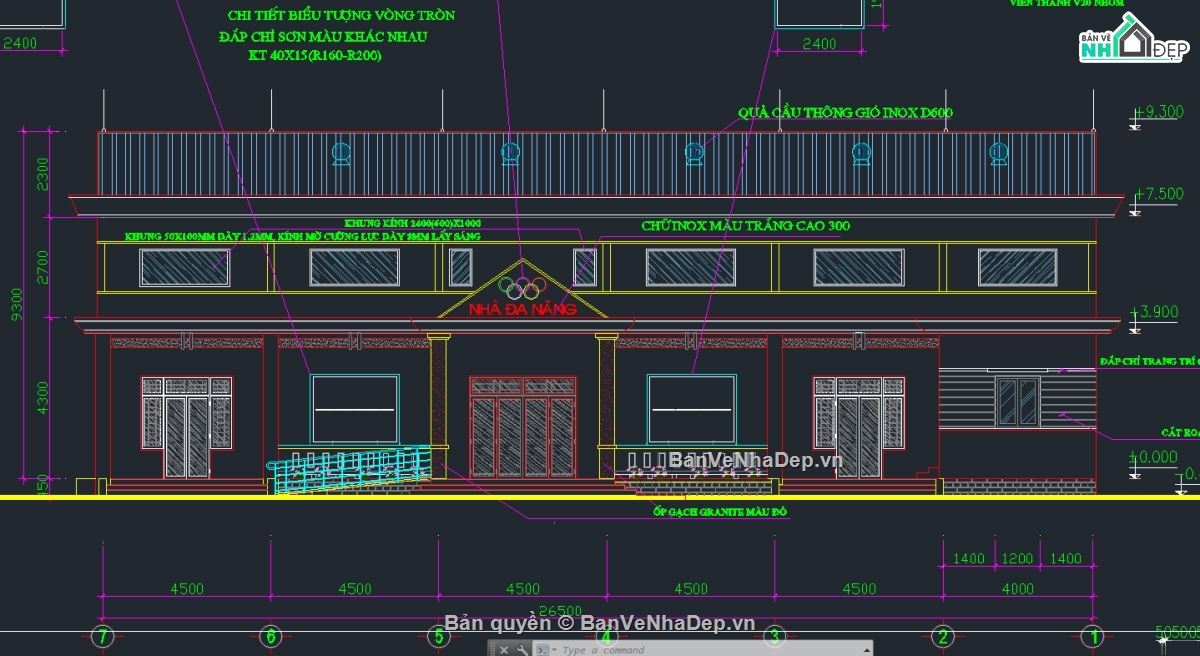Select grid bubble 1 at bottom right

tap(1090, 636)
